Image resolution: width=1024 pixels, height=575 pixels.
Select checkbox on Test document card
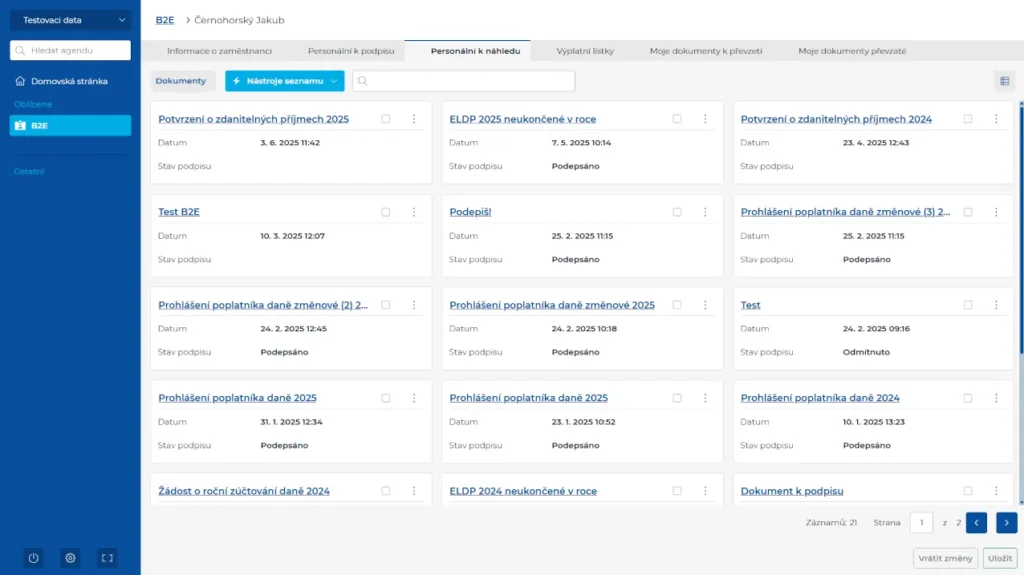[x=968, y=305]
